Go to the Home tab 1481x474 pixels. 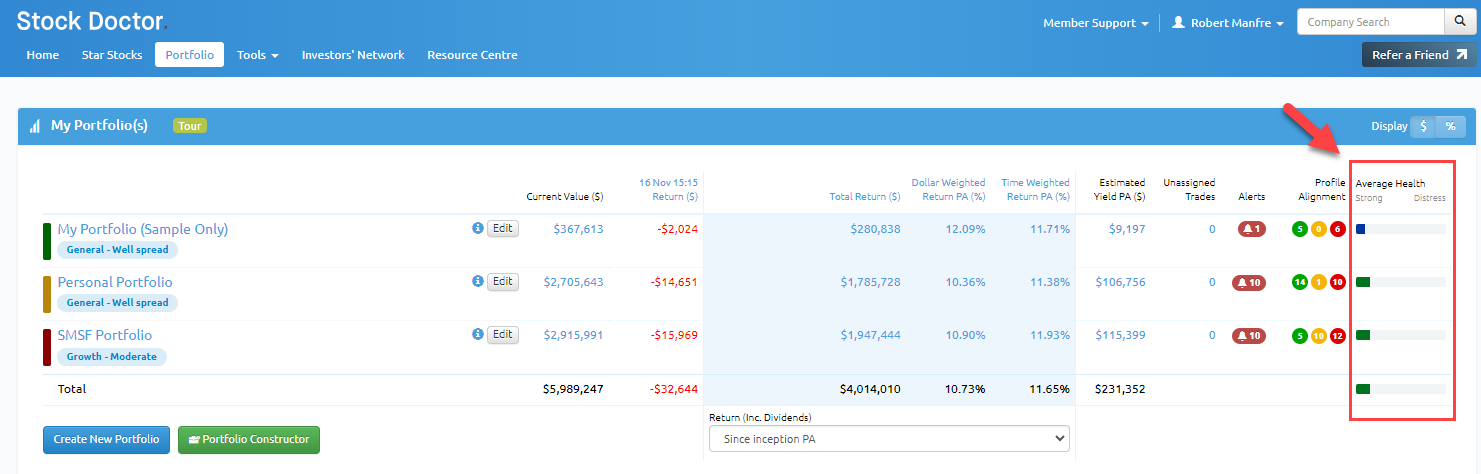(x=43, y=55)
